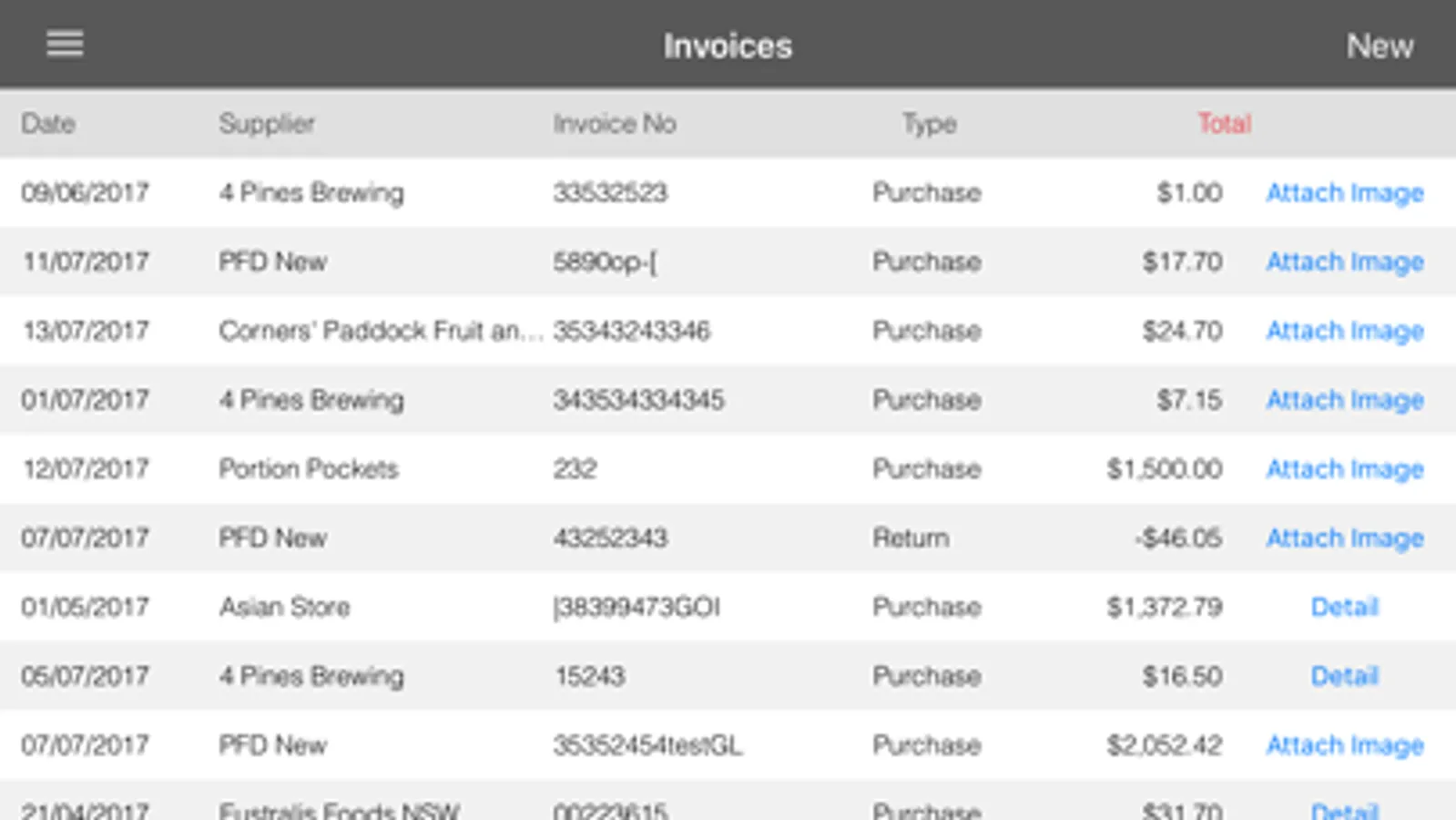Open the hamburger menu icon

tap(65, 44)
